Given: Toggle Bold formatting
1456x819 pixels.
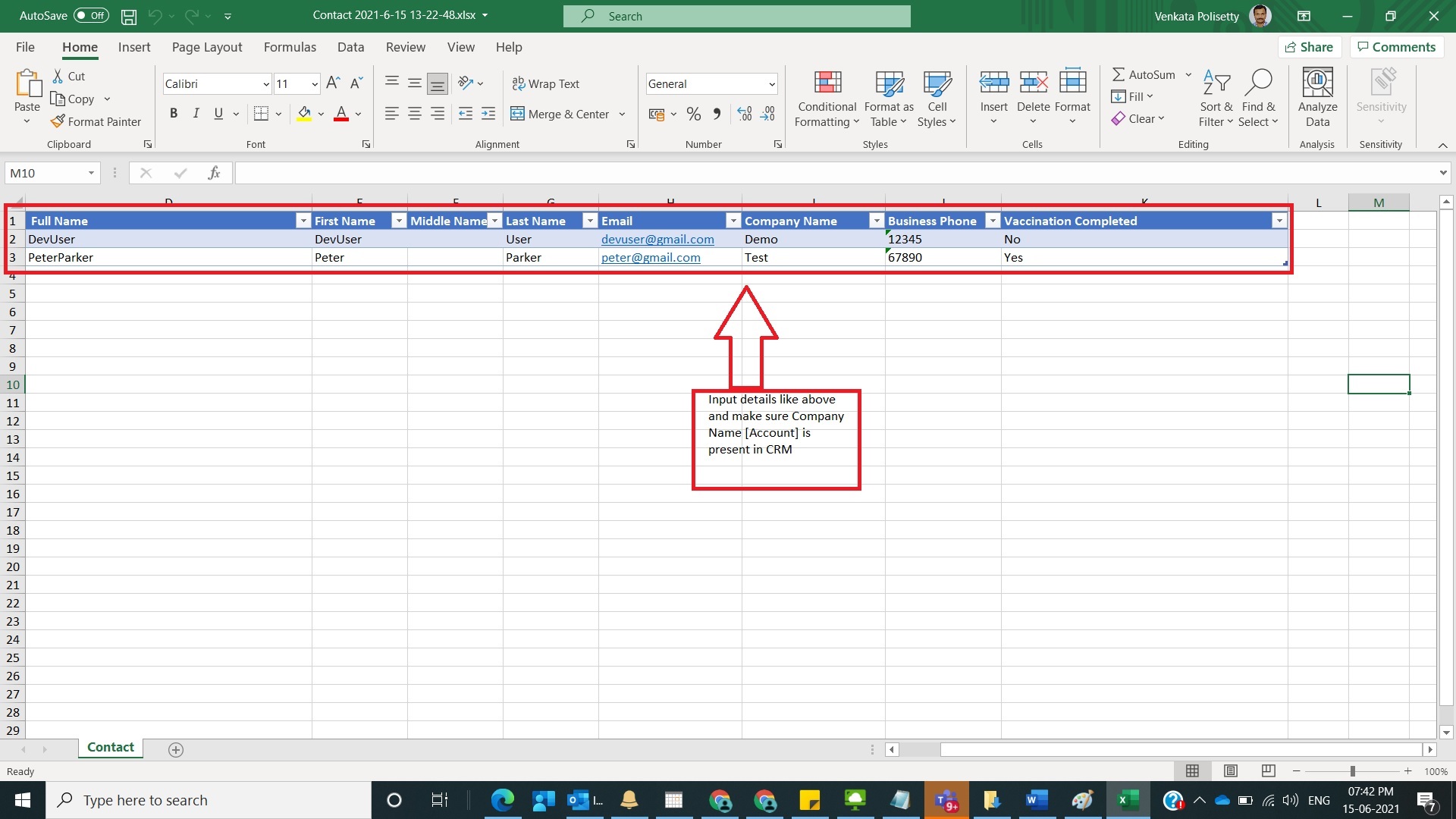Looking at the screenshot, I should [174, 113].
